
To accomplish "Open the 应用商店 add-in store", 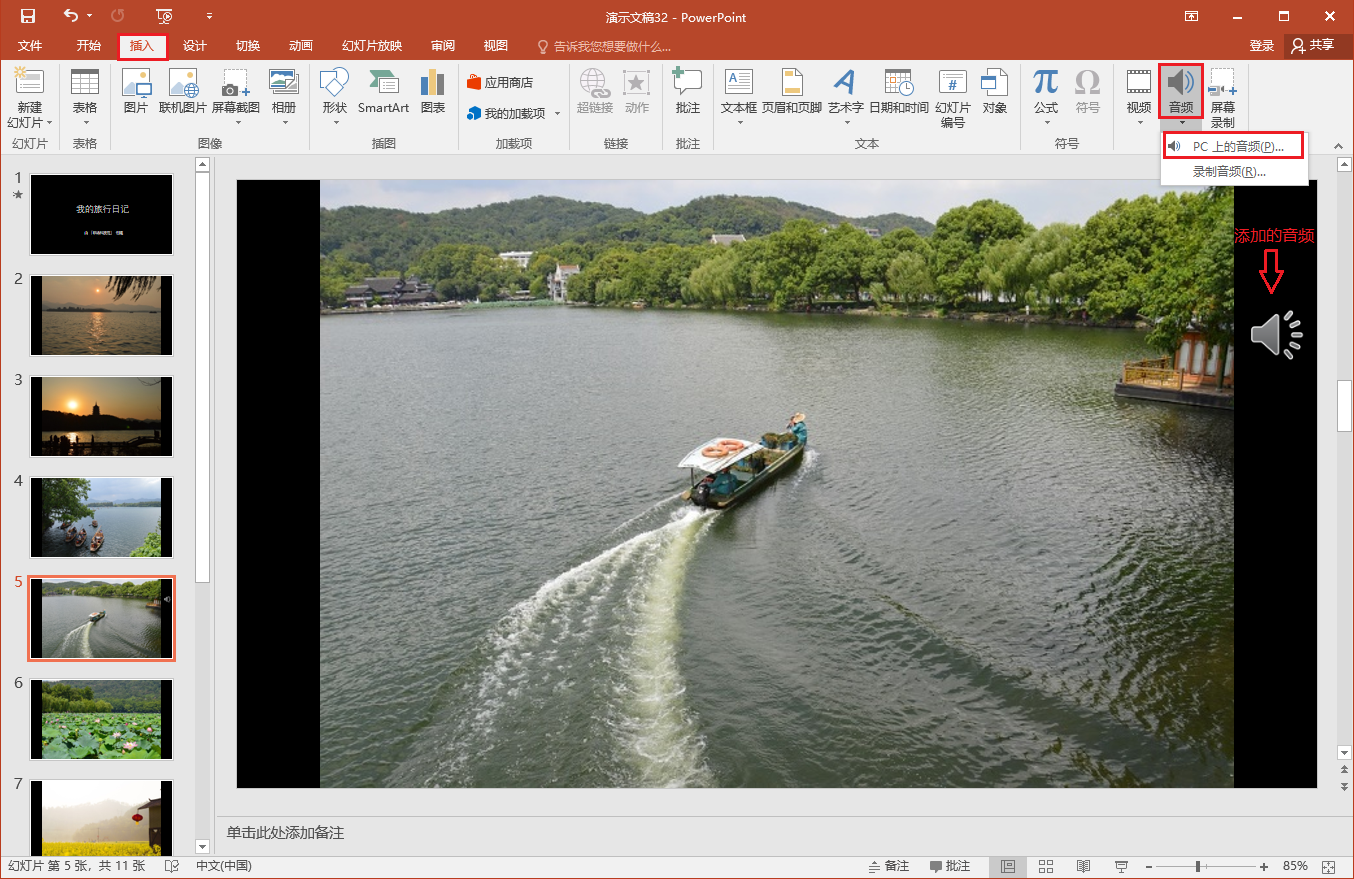I will 500,82.
